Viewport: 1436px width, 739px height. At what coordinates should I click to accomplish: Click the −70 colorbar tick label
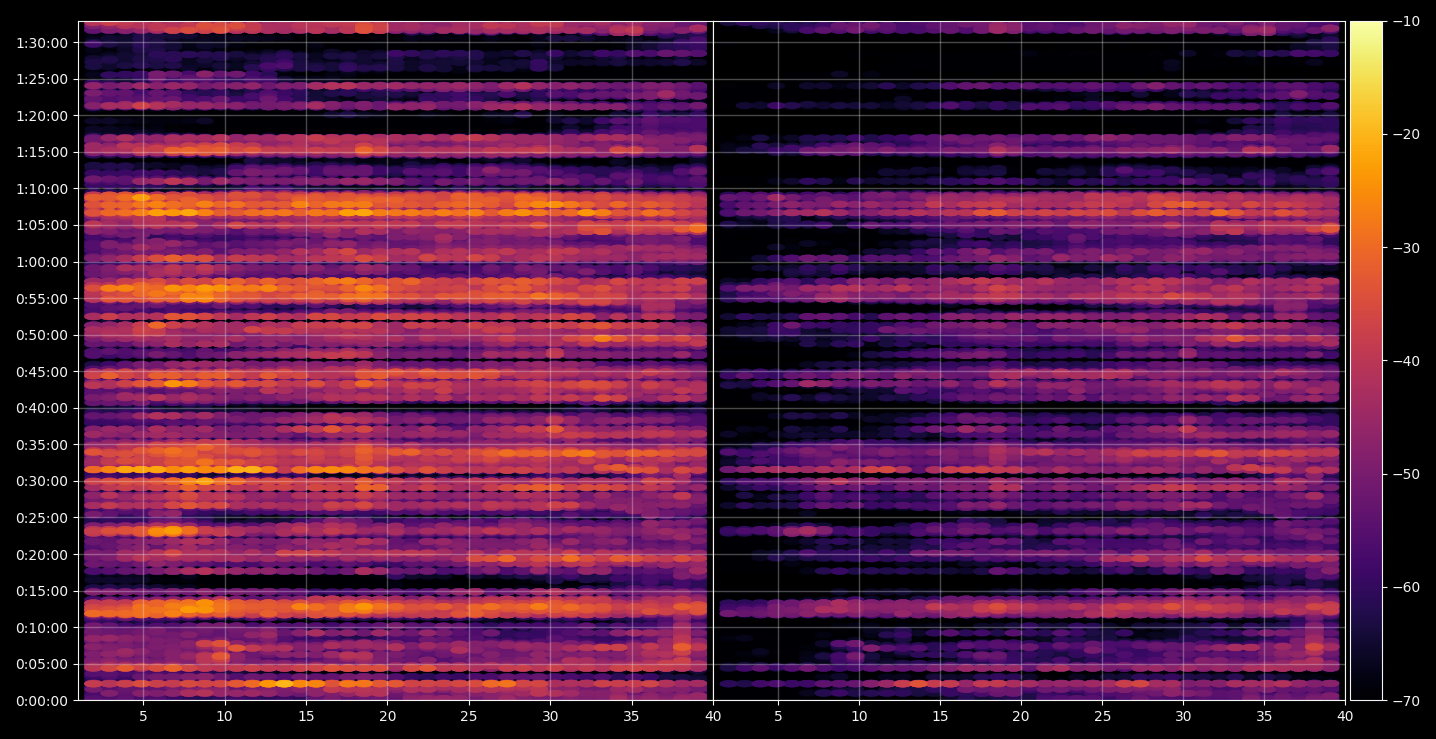(1405, 701)
